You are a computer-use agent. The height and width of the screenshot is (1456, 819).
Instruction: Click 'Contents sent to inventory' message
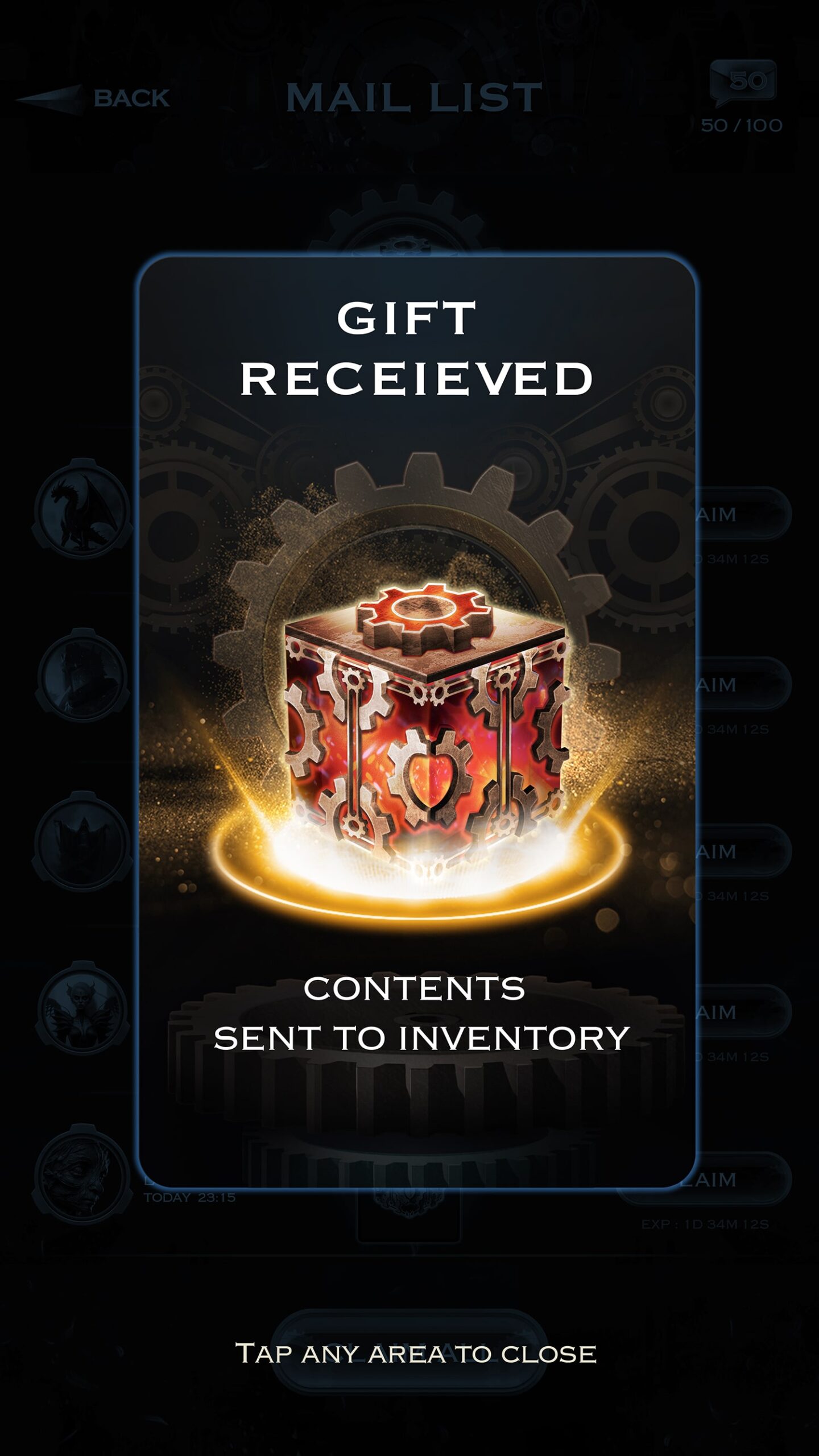coord(421,1013)
